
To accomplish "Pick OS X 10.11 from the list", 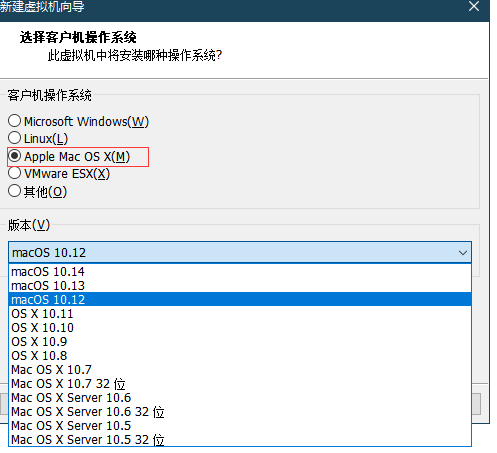I will click(x=240, y=314).
